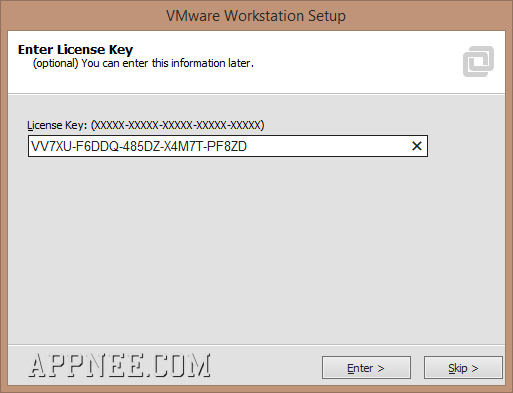Click the 'VMware Workstation Setup' title bar text

click(256, 16)
